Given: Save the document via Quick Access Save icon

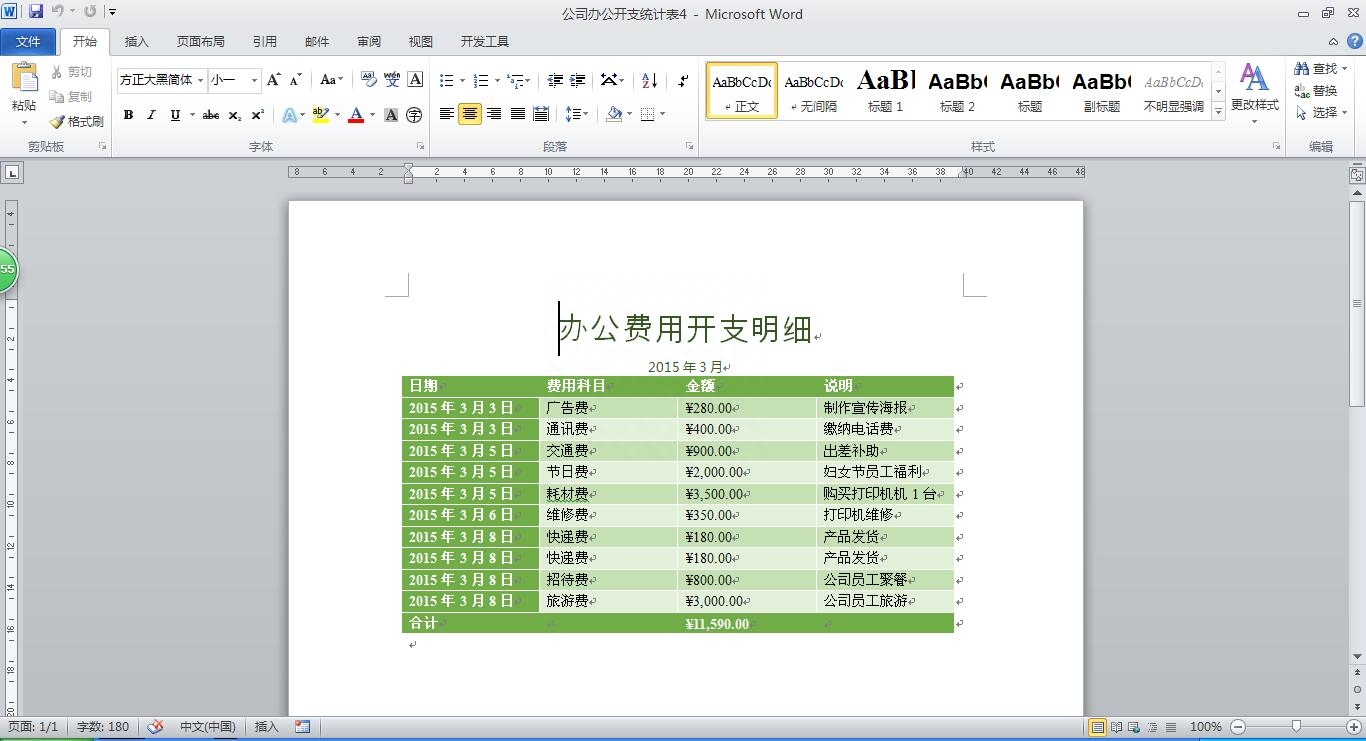Looking at the screenshot, I should pos(34,10).
